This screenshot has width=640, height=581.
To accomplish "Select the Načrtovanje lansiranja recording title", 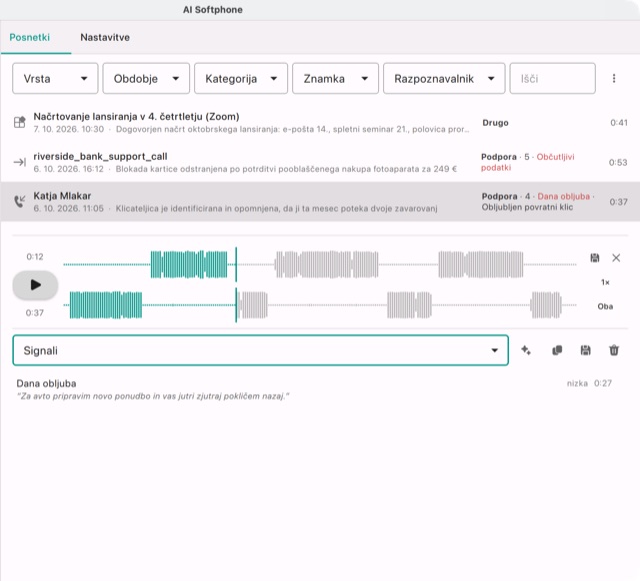I will point(136,116).
